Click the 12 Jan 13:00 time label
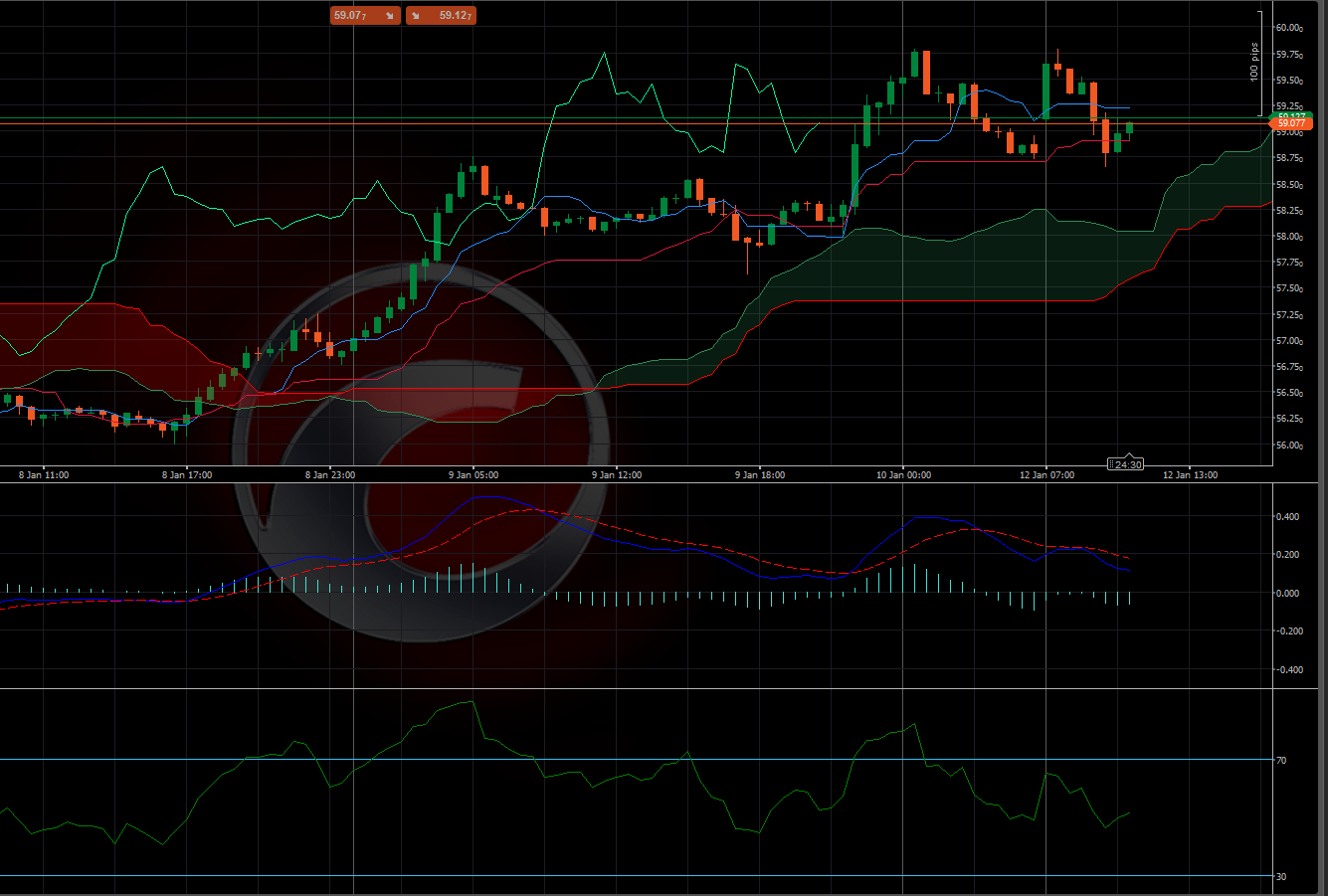 pyautogui.click(x=1191, y=475)
